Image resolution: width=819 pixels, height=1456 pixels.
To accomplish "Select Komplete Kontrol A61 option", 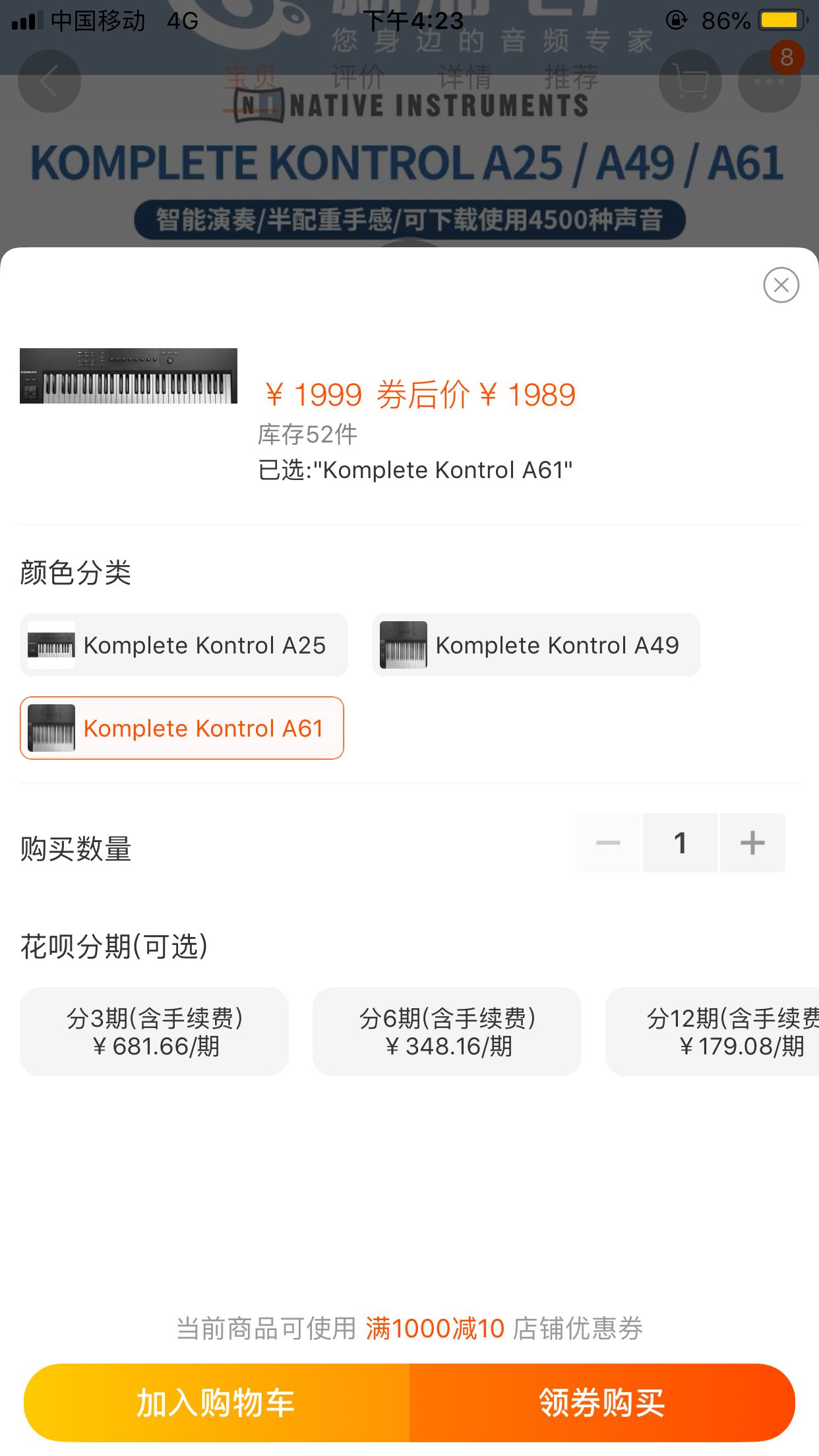I will pos(182,728).
